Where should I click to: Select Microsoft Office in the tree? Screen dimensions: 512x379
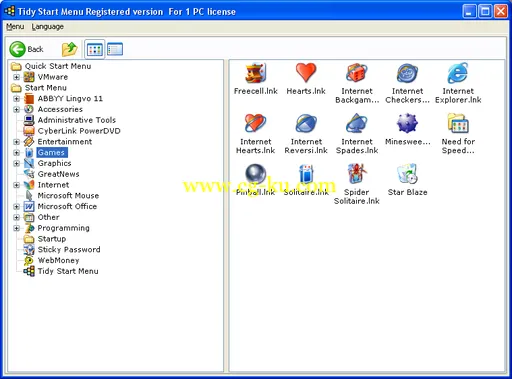(x=67, y=207)
